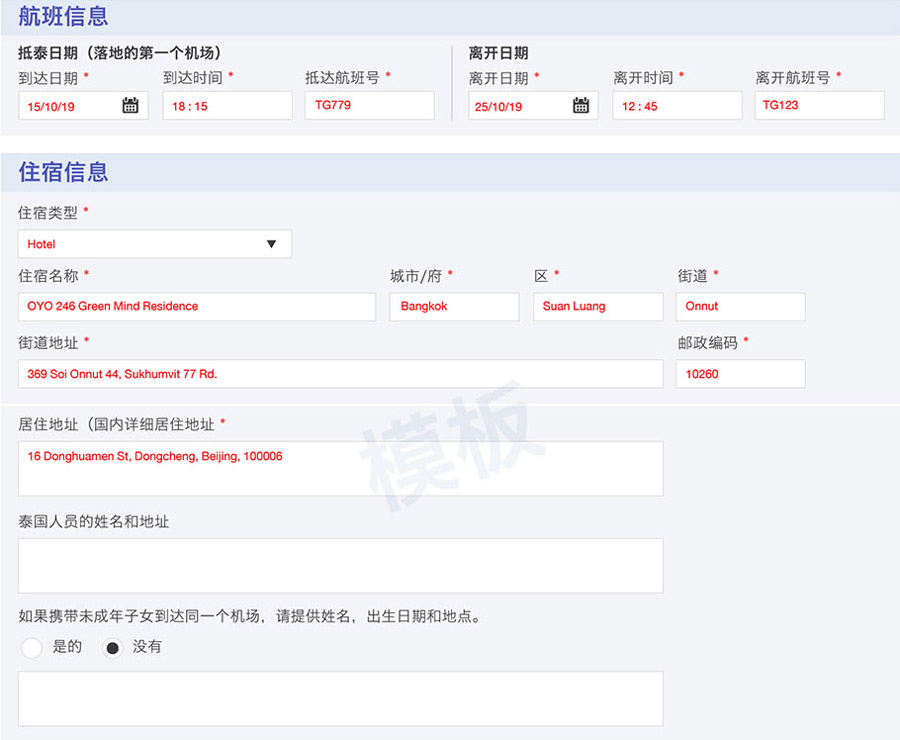Click the departure time field 12:45
The image size is (900, 740).
click(x=677, y=106)
